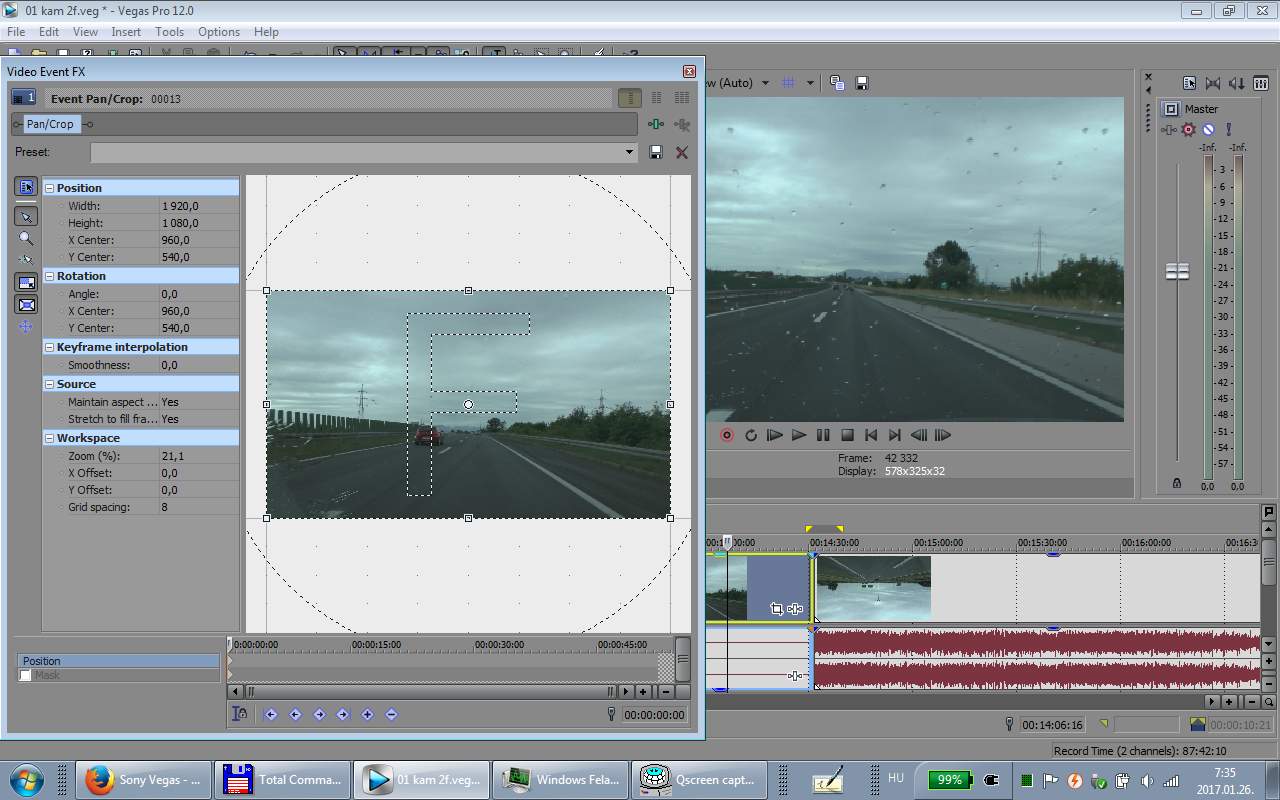1280x800 pixels.
Task: Go to First Keyframe button
Action: pyautogui.click(x=271, y=714)
